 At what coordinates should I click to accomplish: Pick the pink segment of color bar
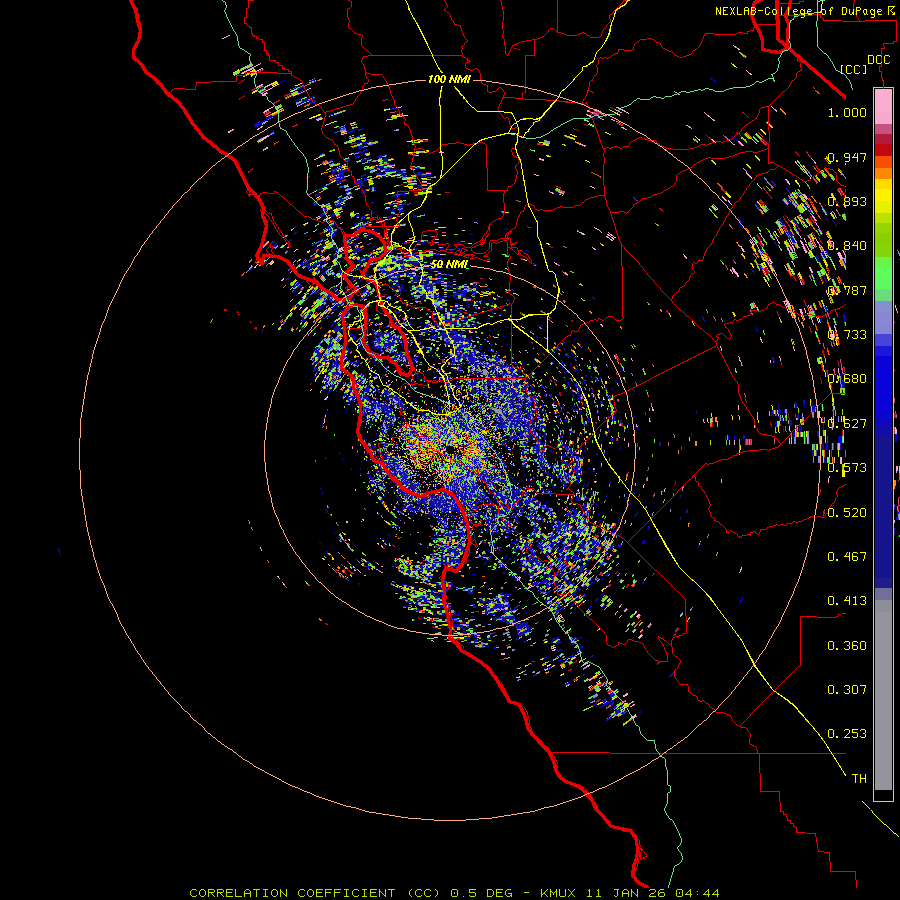pyautogui.click(x=883, y=107)
